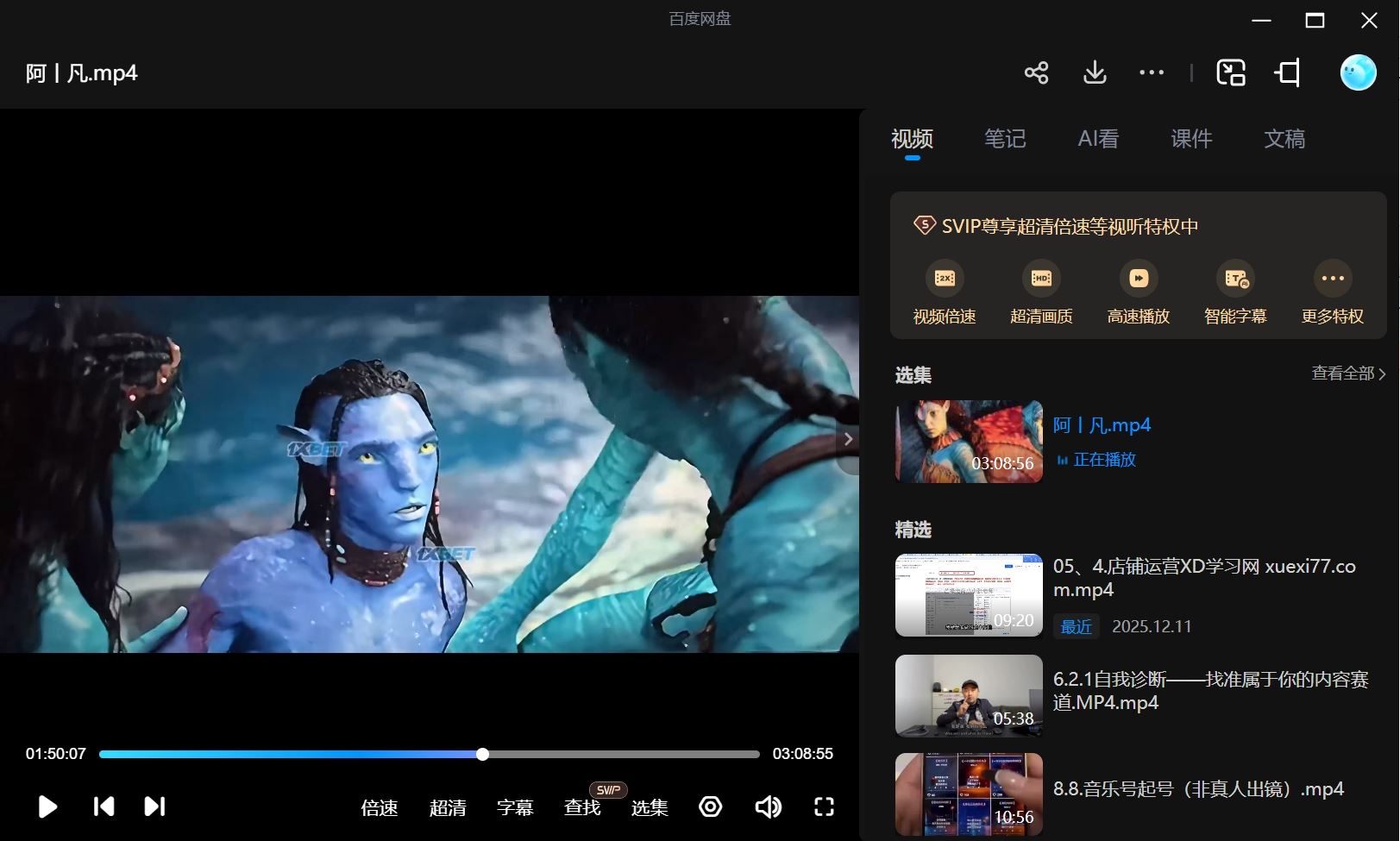
Task: Switch to the 笔记 tab
Action: (1005, 139)
